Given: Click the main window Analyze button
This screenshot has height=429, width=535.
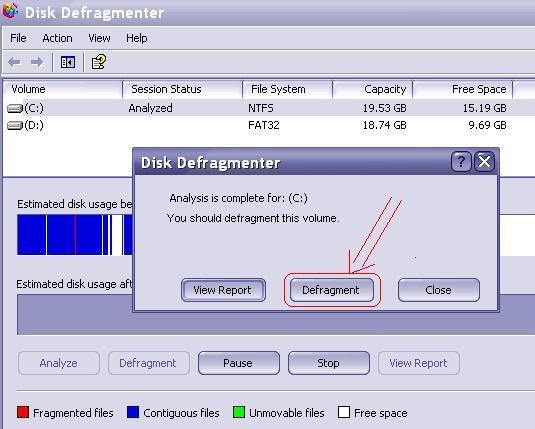Looking at the screenshot, I should click(59, 363).
